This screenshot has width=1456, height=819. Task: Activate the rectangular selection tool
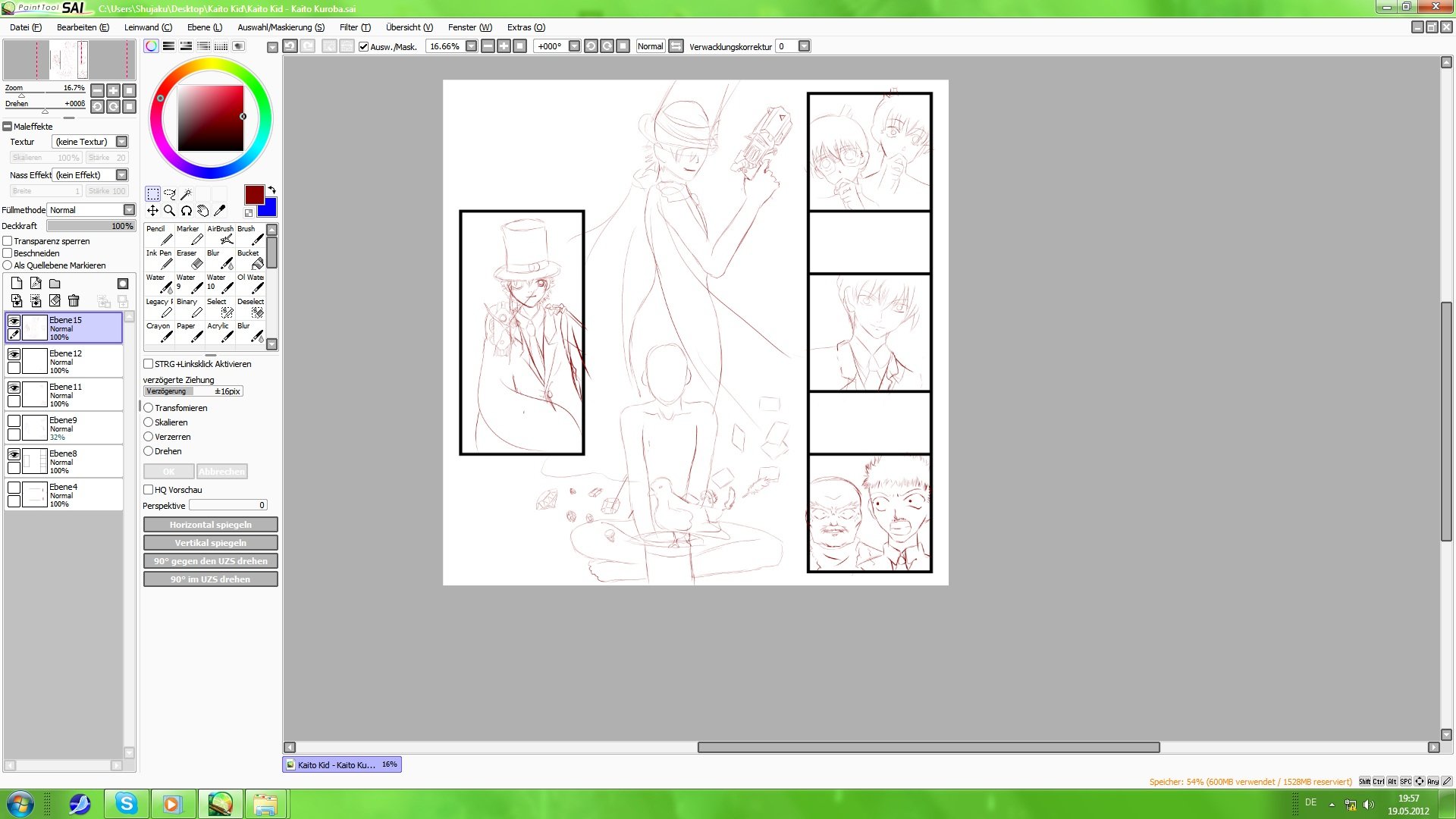coord(152,194)
